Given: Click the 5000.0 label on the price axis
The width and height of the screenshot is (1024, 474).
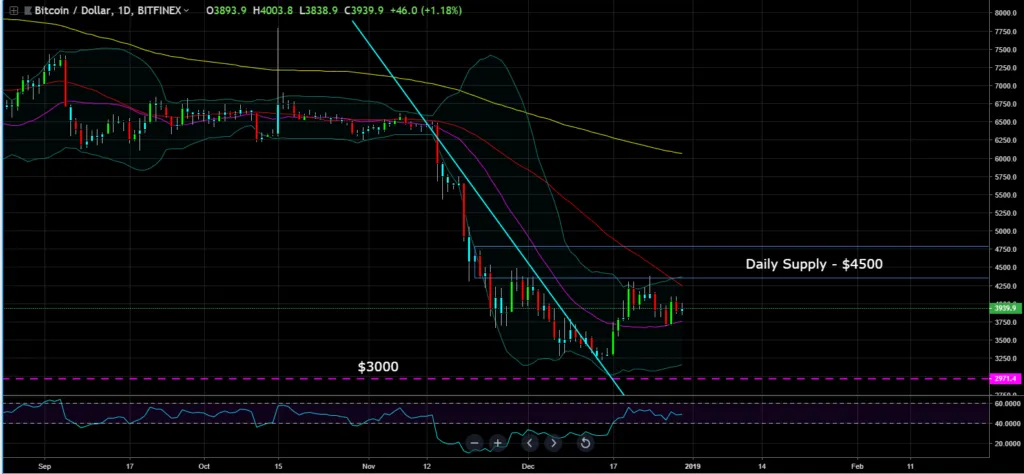Looking at the screenshot, I should pyautogui.click(x=1006, y=231).
